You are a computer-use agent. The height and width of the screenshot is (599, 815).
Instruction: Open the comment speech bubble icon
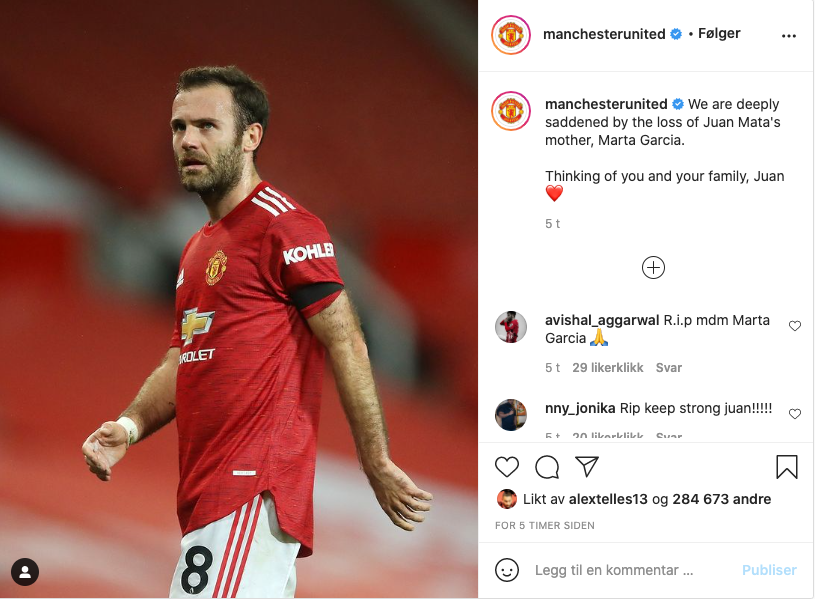click(x=547, y=466)
